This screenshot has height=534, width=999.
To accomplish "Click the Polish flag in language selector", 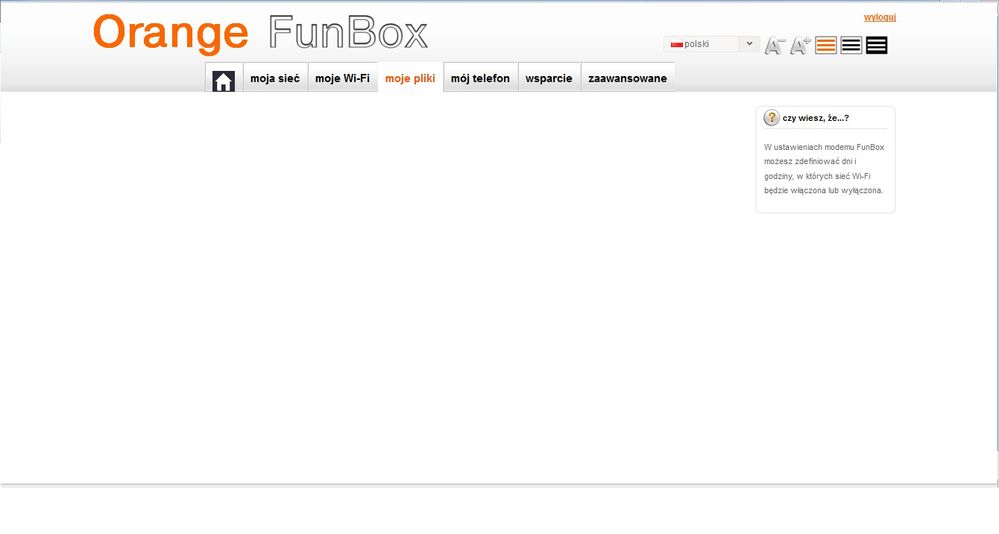I will 677,45.
